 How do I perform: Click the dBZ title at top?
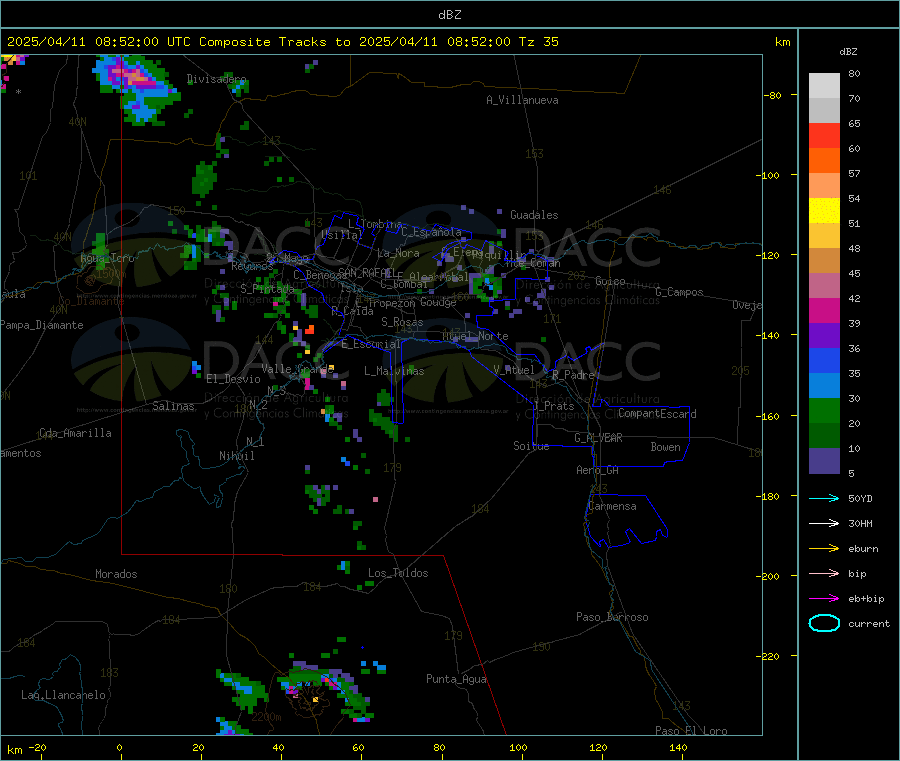point(449,15)
